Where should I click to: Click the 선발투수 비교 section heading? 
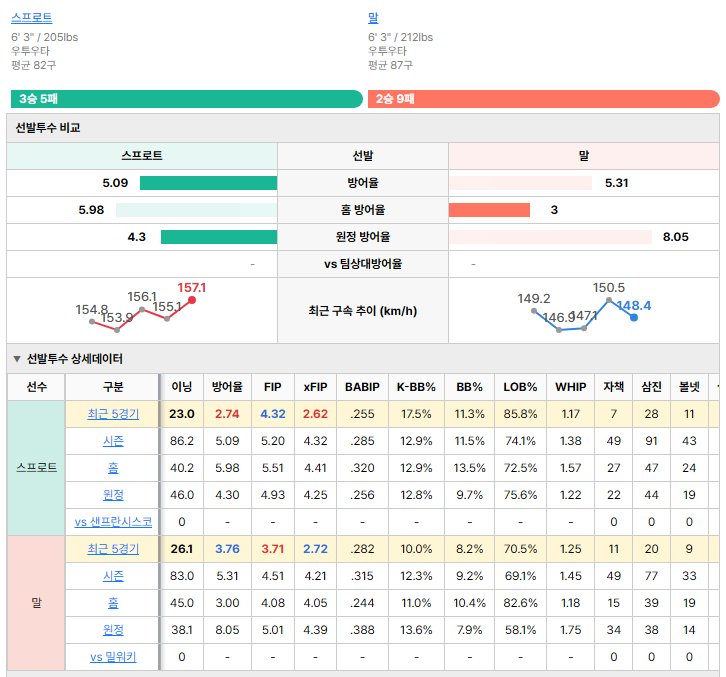click(48, 128)
